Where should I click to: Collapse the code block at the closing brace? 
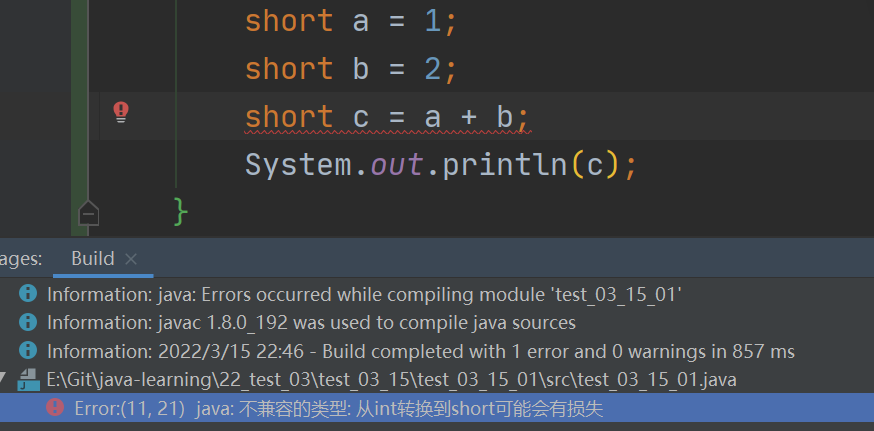(x=89, y=213)
